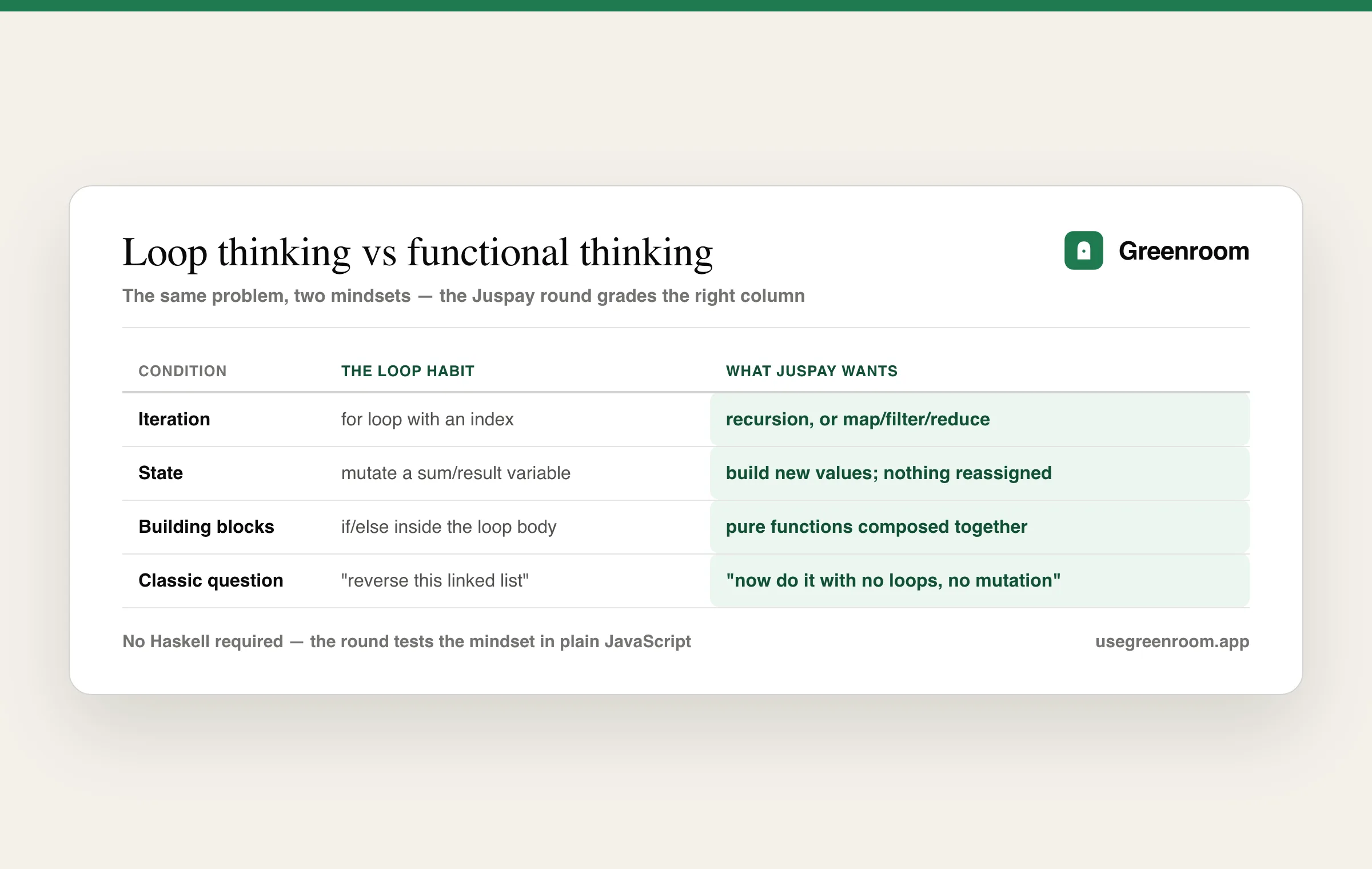Click the 'No Haskell required' footer note
This screenshot has width=1372, height=869.
406,641
